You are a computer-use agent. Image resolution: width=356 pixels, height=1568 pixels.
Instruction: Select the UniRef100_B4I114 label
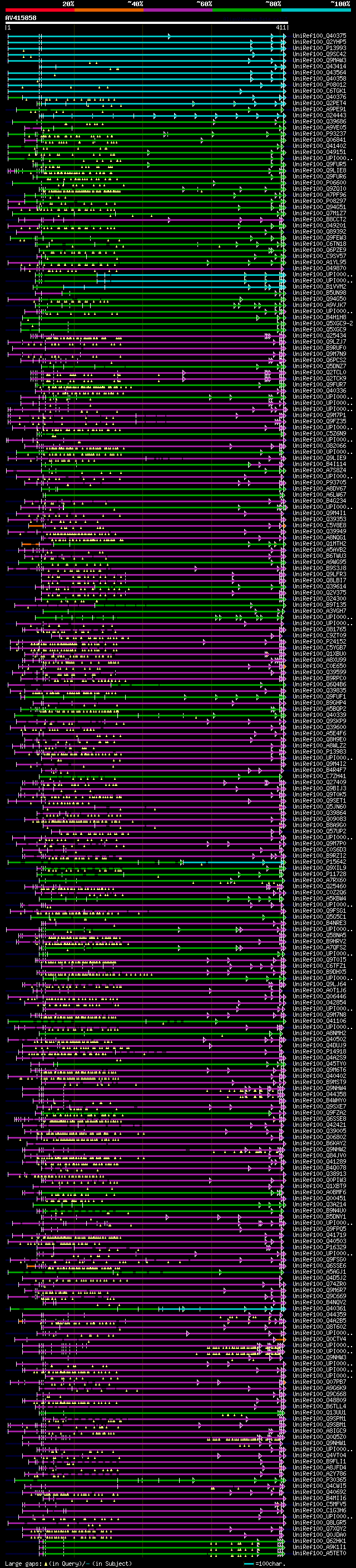pyautogui.click(x=319, y=464)
